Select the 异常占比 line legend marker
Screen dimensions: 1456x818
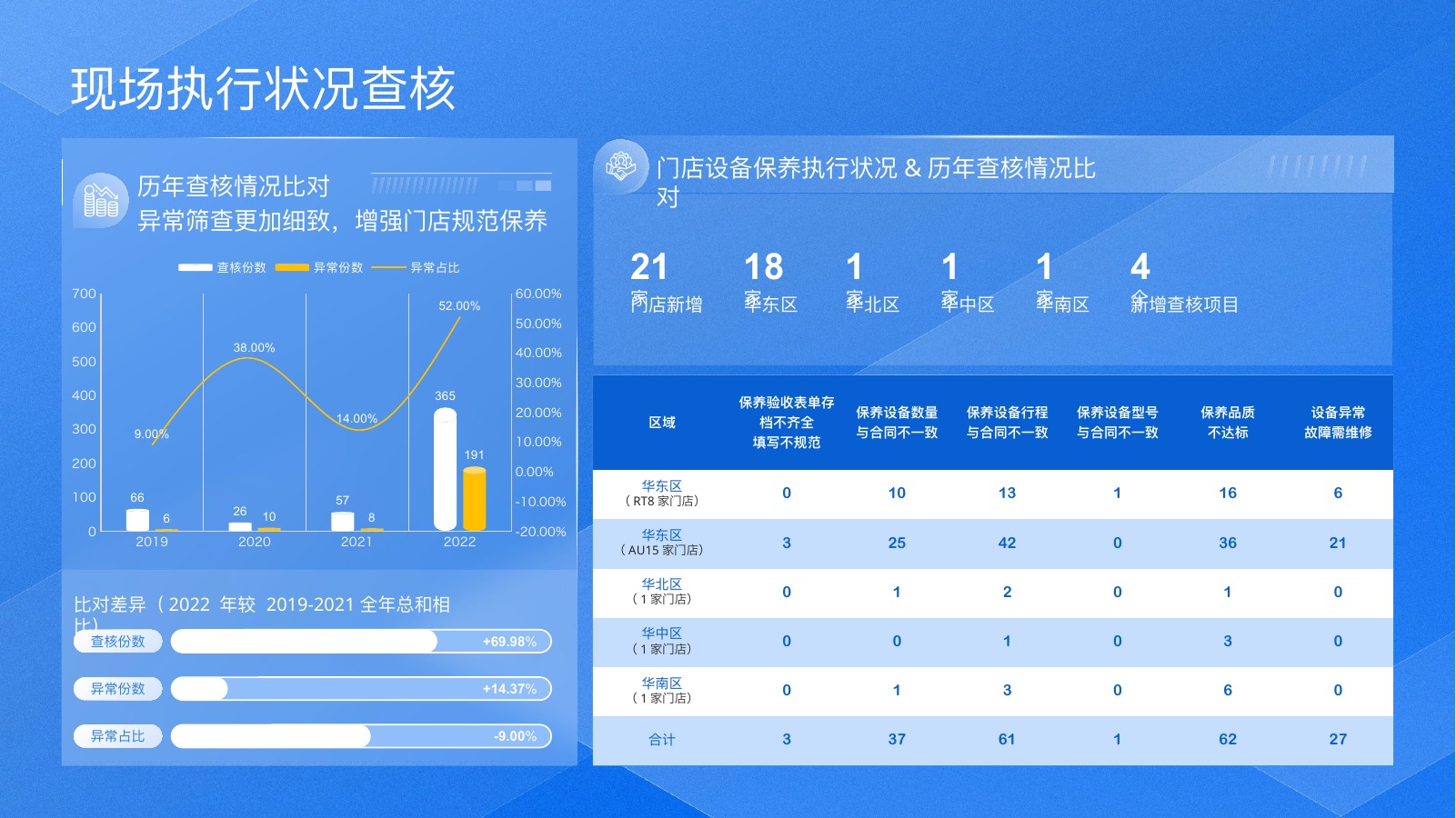(388, 267)
